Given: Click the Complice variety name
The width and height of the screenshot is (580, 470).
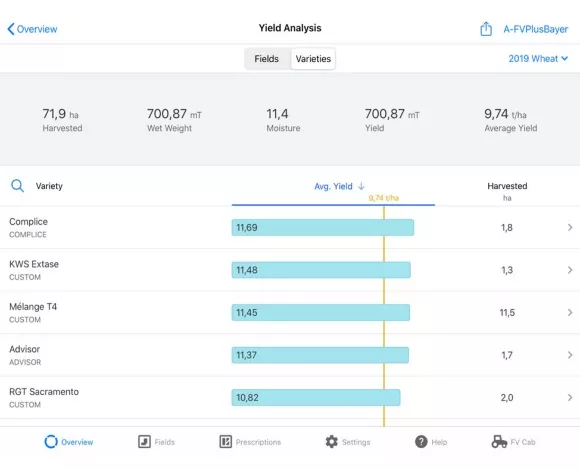Looking at the screenshot, I should [28, 222].
